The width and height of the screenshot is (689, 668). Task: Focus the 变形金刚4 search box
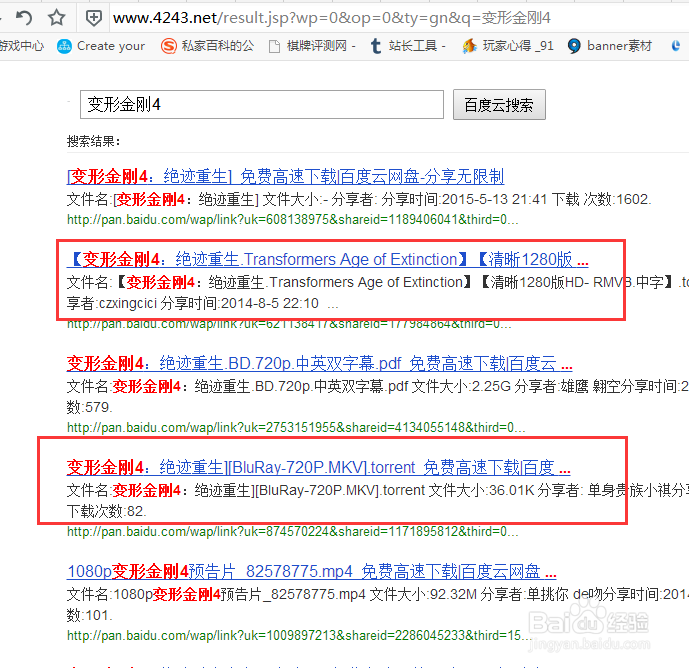[262, 105]
